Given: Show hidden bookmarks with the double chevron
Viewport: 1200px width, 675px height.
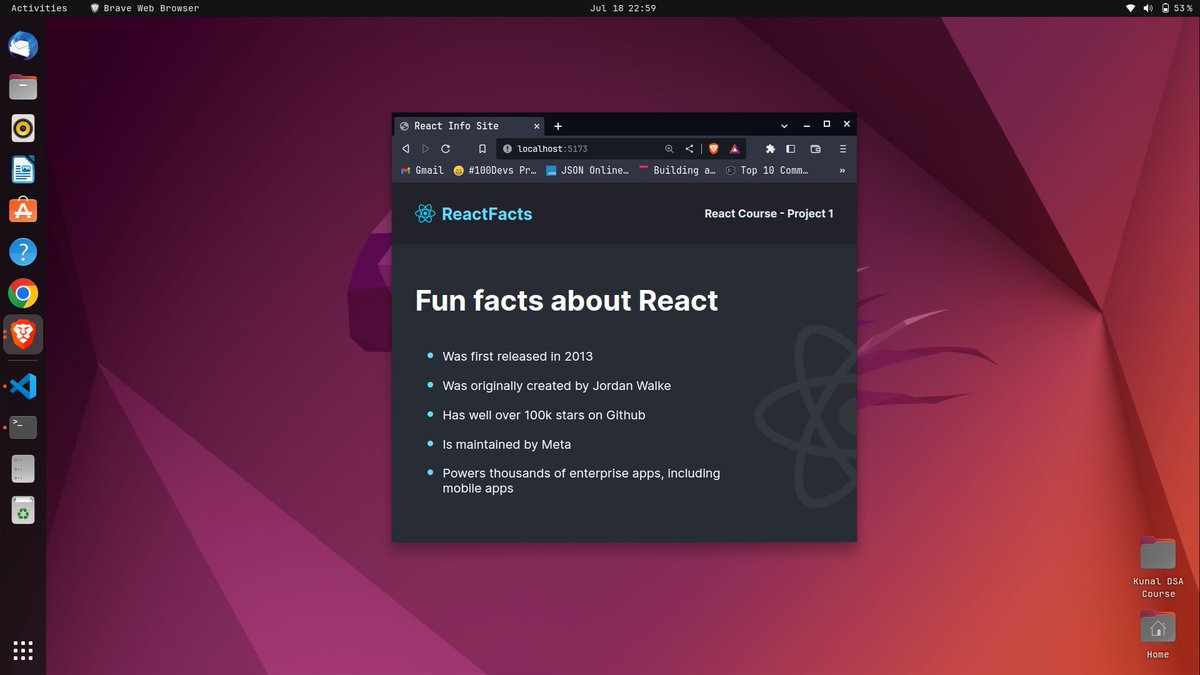Looking at the screenshot, I should (x=842, y=170).
